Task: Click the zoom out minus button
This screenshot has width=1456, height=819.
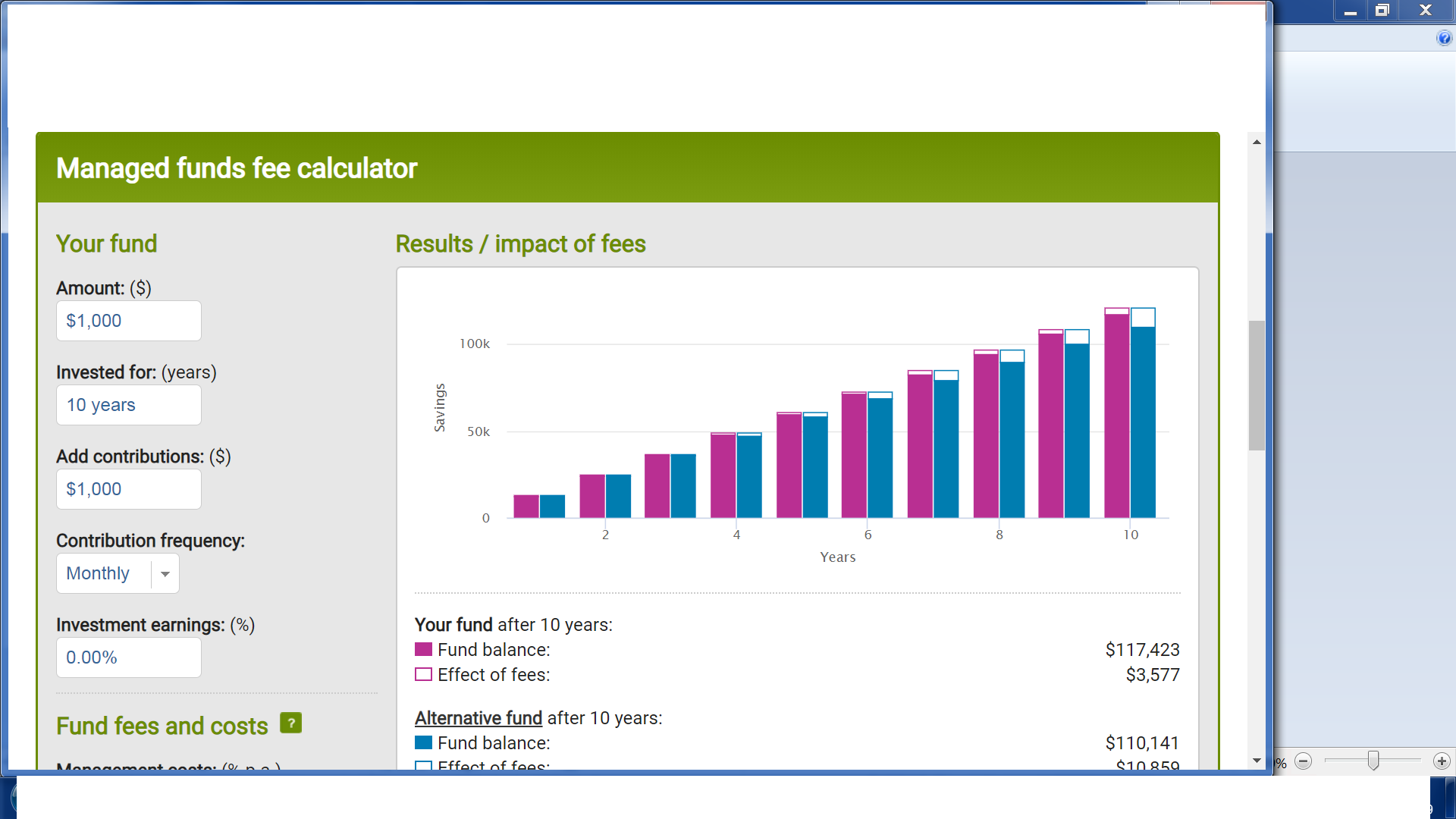Action: pyautogui.click(x=1304, y=761)
